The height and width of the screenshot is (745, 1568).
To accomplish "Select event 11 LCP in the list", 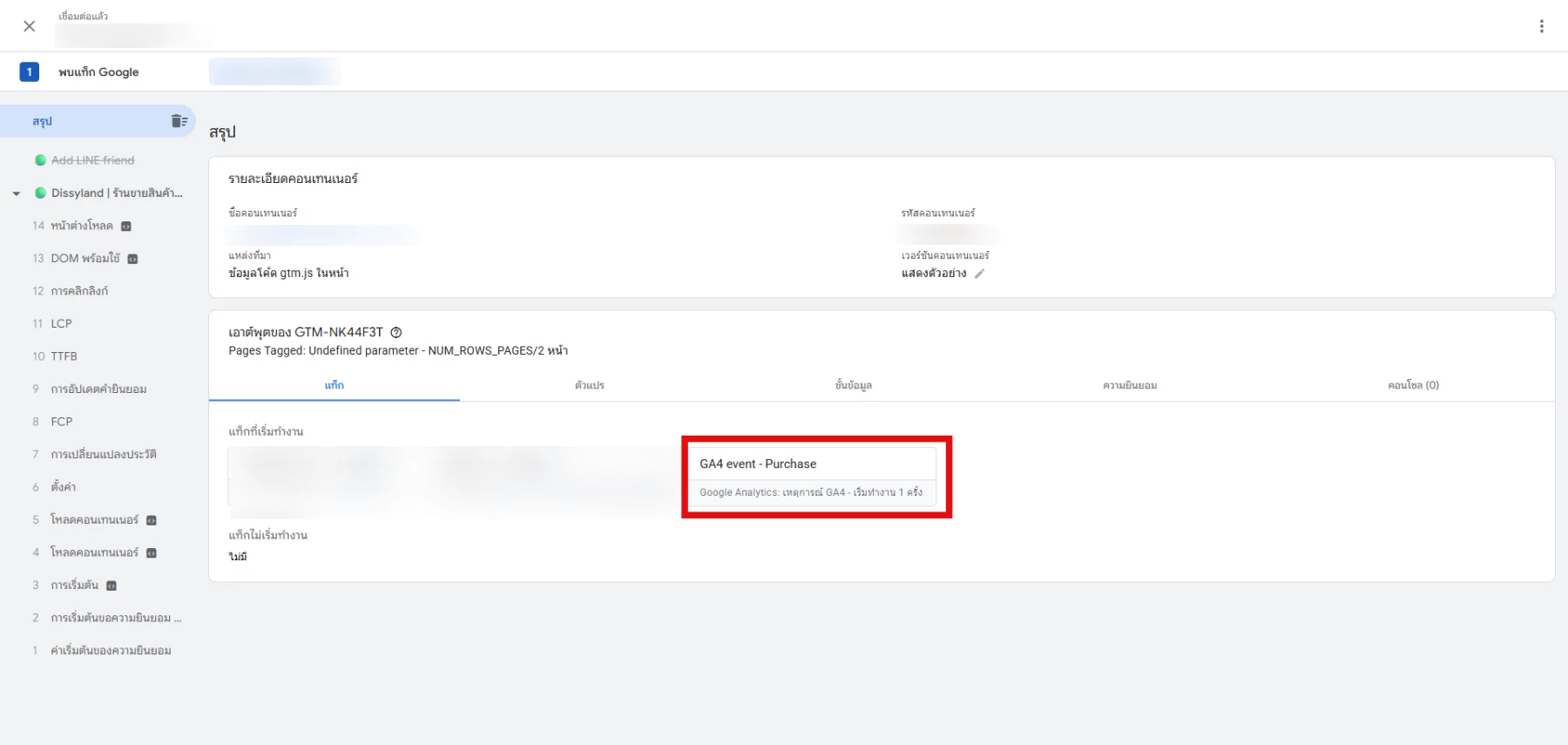I will [61, 323].
